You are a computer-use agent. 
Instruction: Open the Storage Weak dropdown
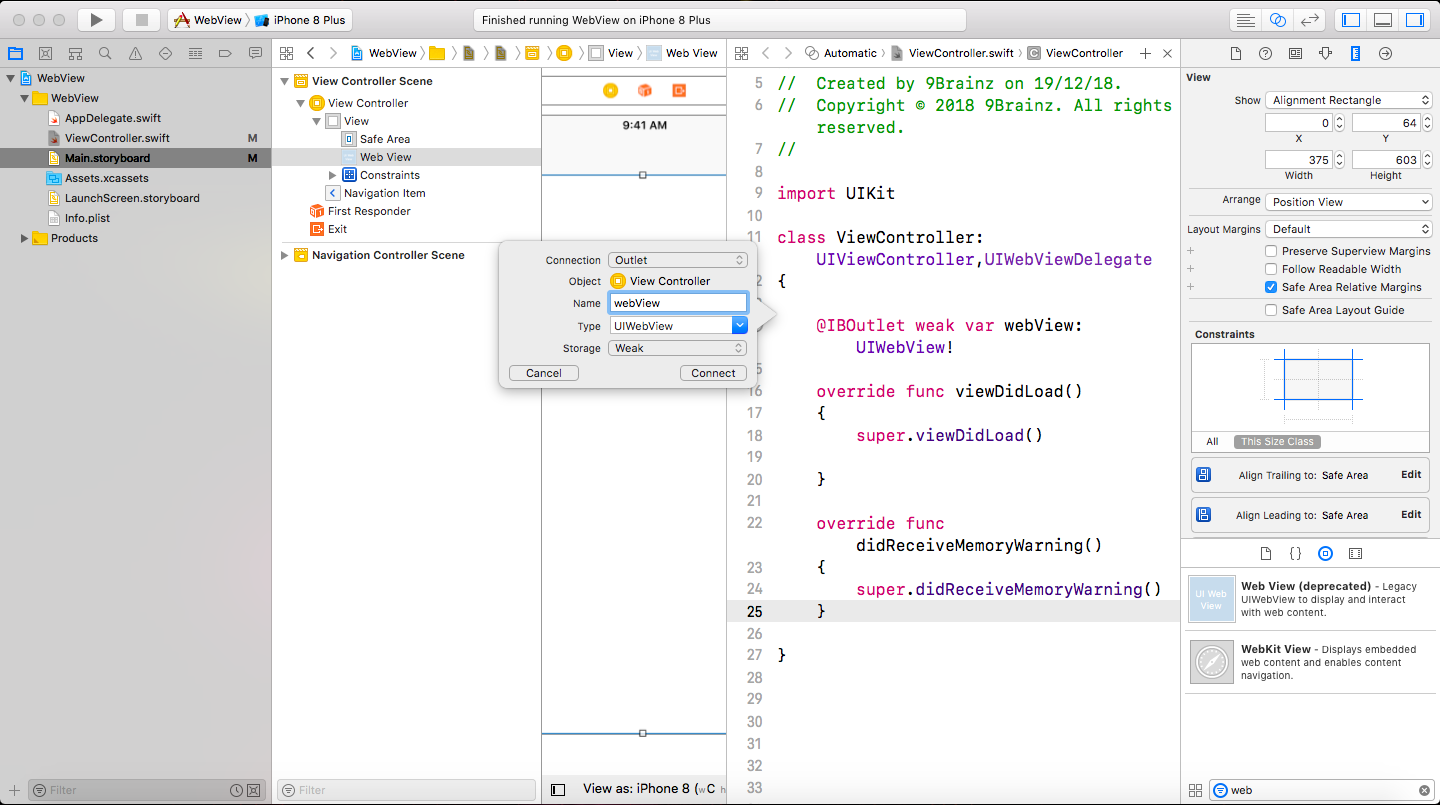click(x=678, y=348)
